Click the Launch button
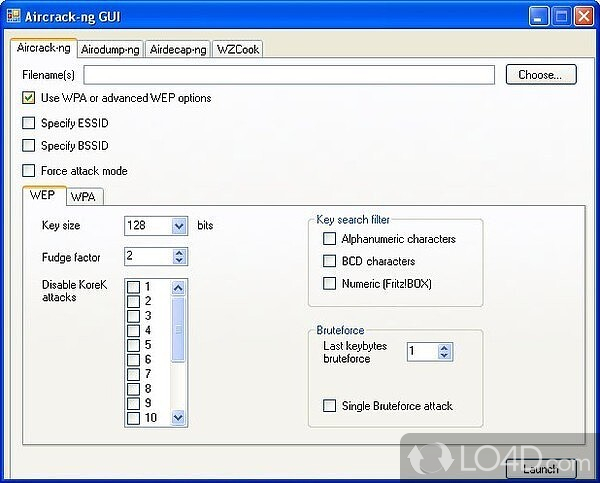 tap(541, 469)
